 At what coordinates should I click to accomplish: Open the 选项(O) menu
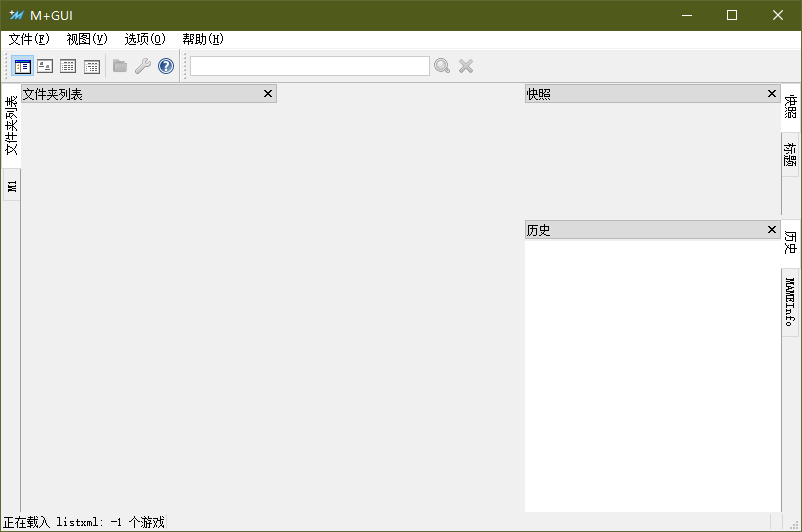tap(145, 39)
